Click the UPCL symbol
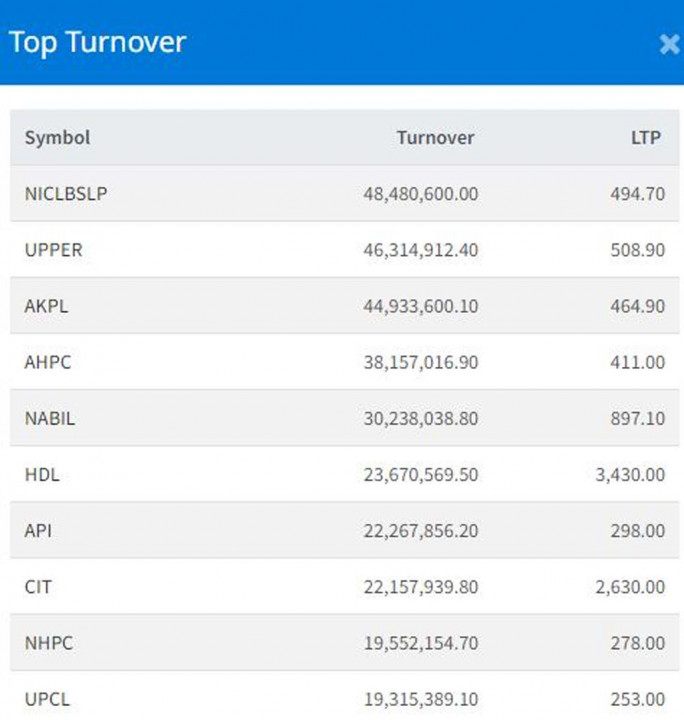 47,699
